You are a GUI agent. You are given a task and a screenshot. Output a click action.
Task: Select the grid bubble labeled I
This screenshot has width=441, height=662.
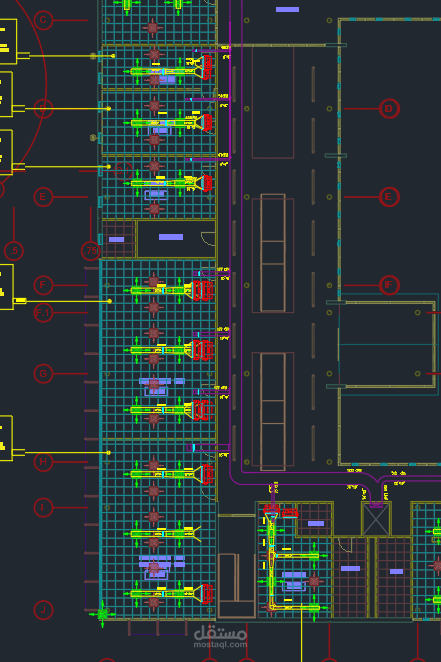pos(43,507)
